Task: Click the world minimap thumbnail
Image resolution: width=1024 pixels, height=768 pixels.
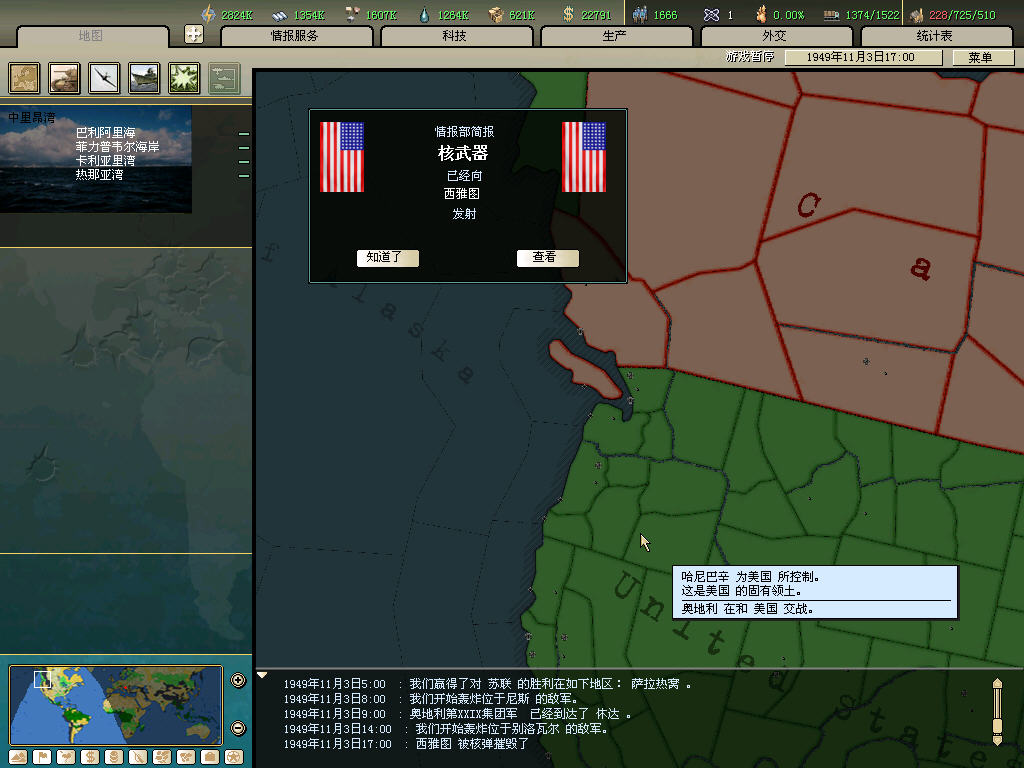Action: (116, 705)
